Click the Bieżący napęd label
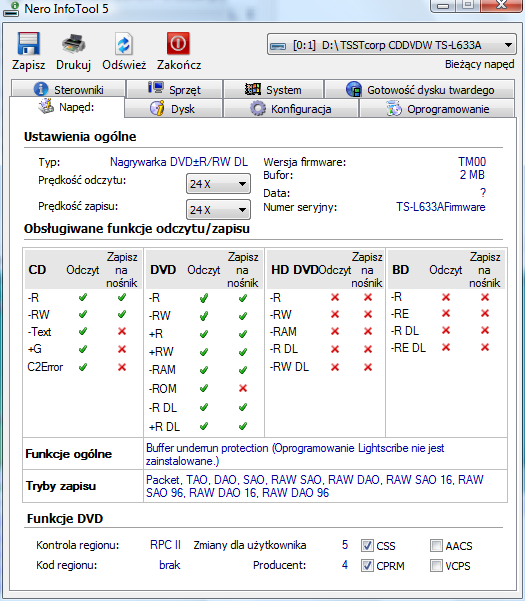This screenshot has height=601, width=525. pos(479,64)
